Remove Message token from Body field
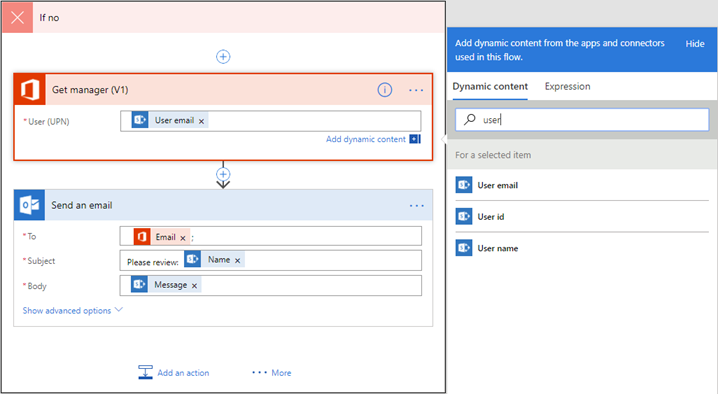This screenshot has width=718, height=394. pos(194,285)
